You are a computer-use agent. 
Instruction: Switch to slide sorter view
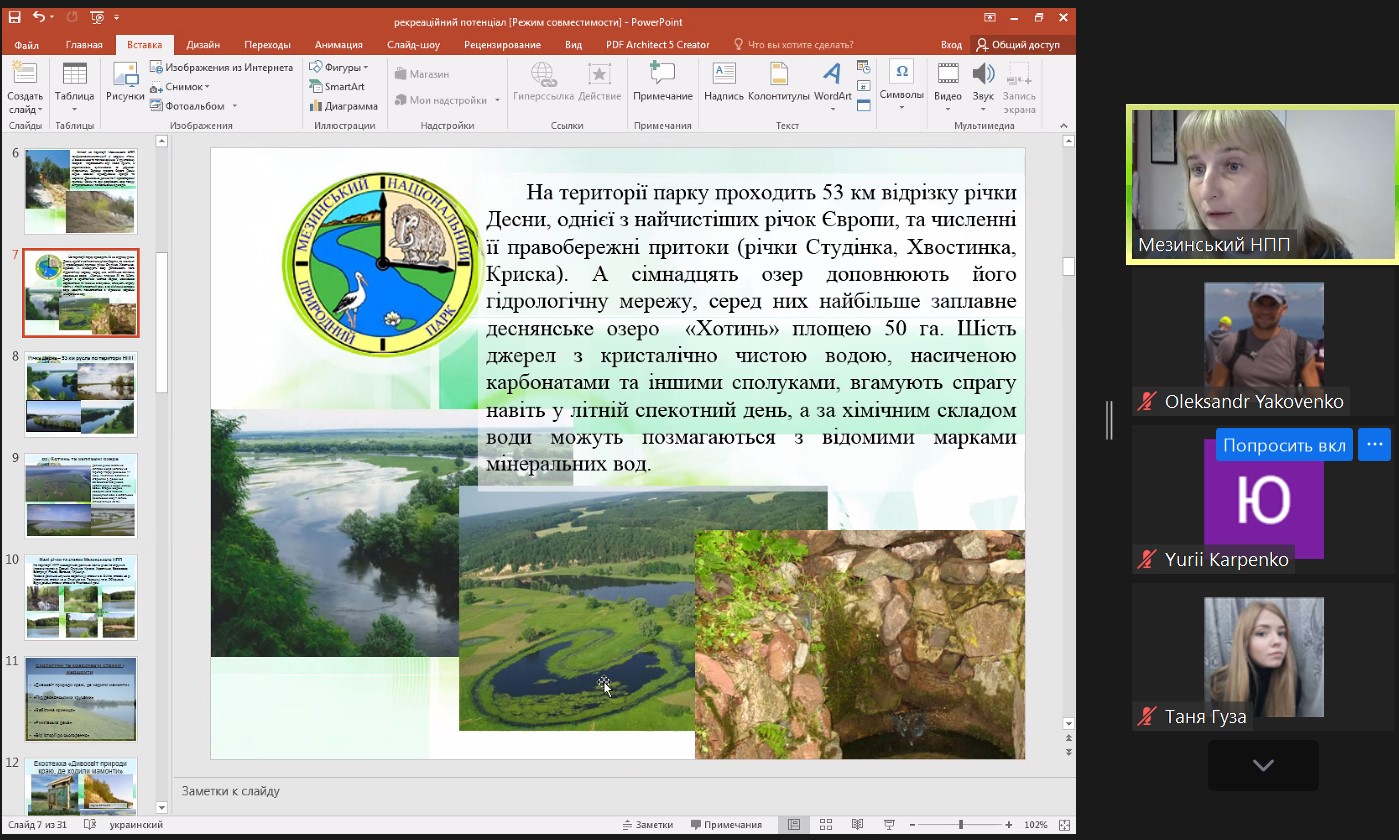pyautogui.click(x=825, y=825)
